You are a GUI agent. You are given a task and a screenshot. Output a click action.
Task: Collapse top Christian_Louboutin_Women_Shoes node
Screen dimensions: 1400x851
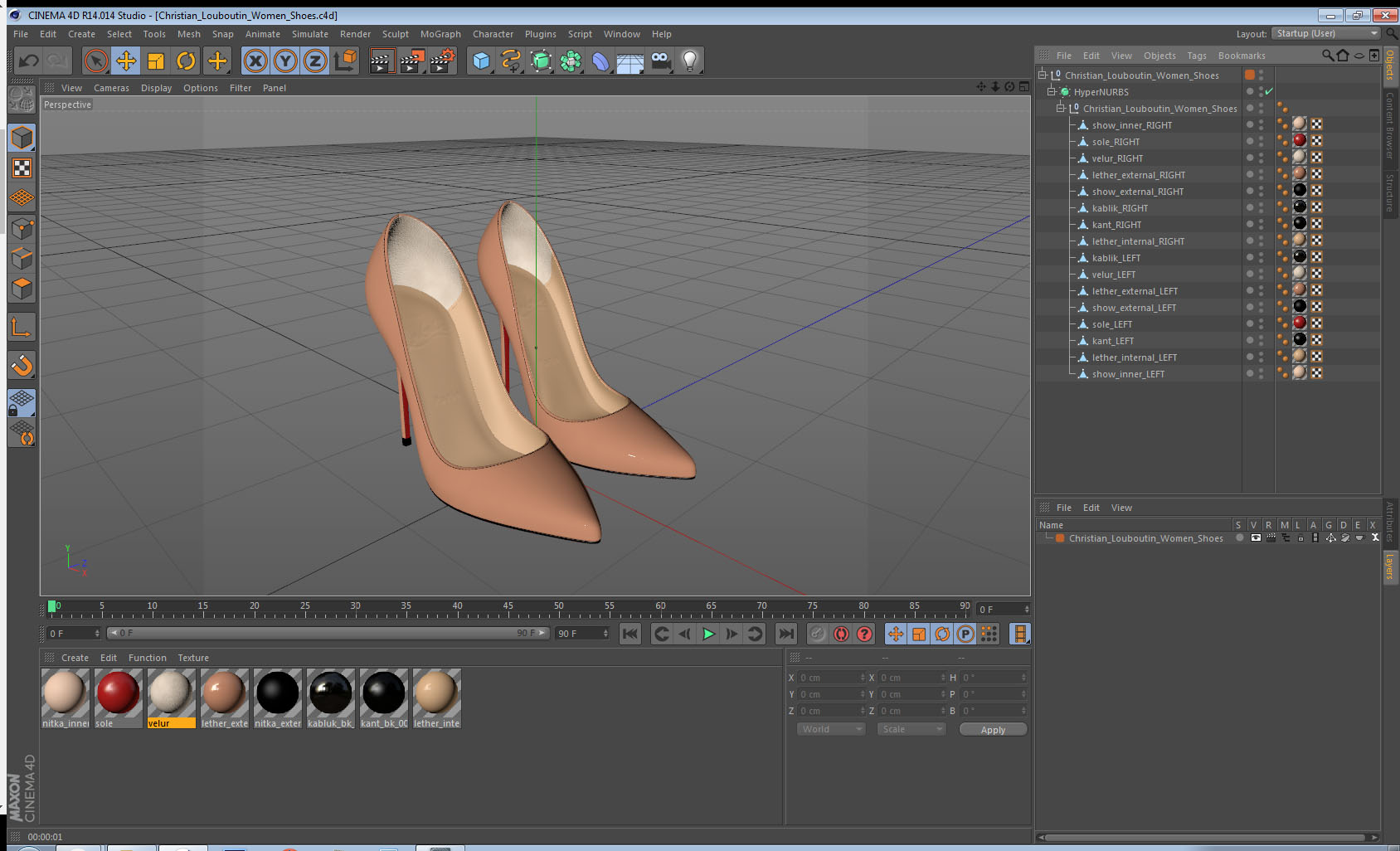pos(1043,75)
